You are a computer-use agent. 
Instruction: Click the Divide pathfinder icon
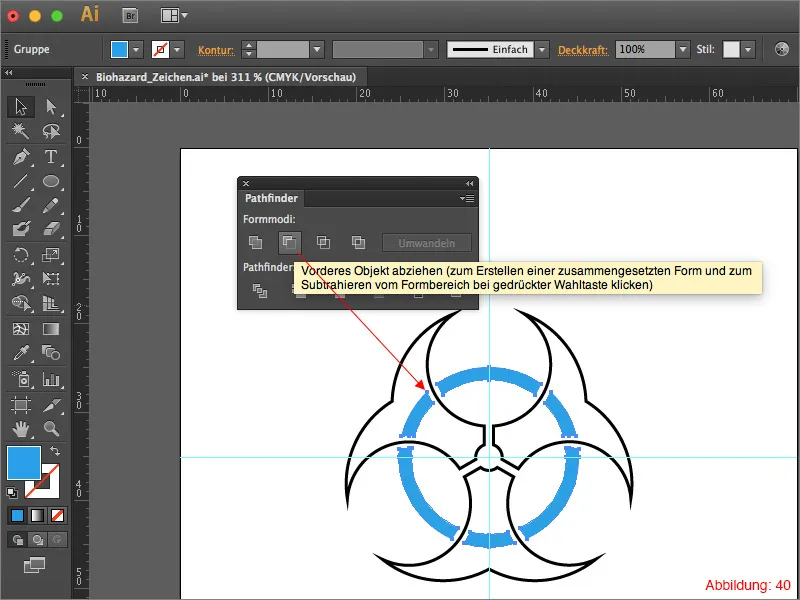(260, 291)
